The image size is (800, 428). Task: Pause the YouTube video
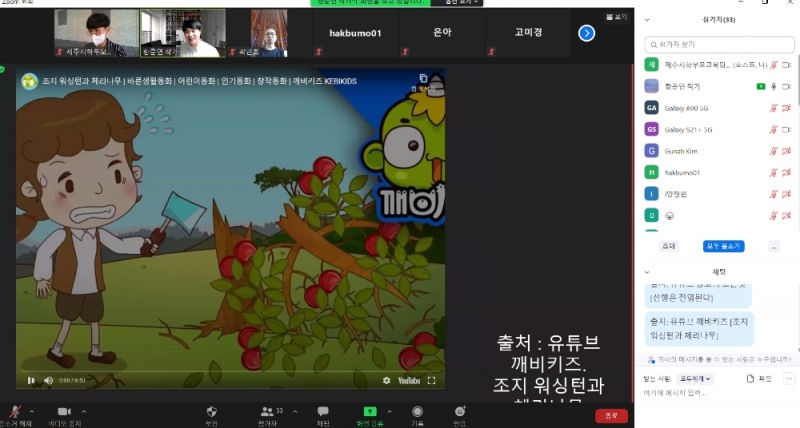point(31,381)
